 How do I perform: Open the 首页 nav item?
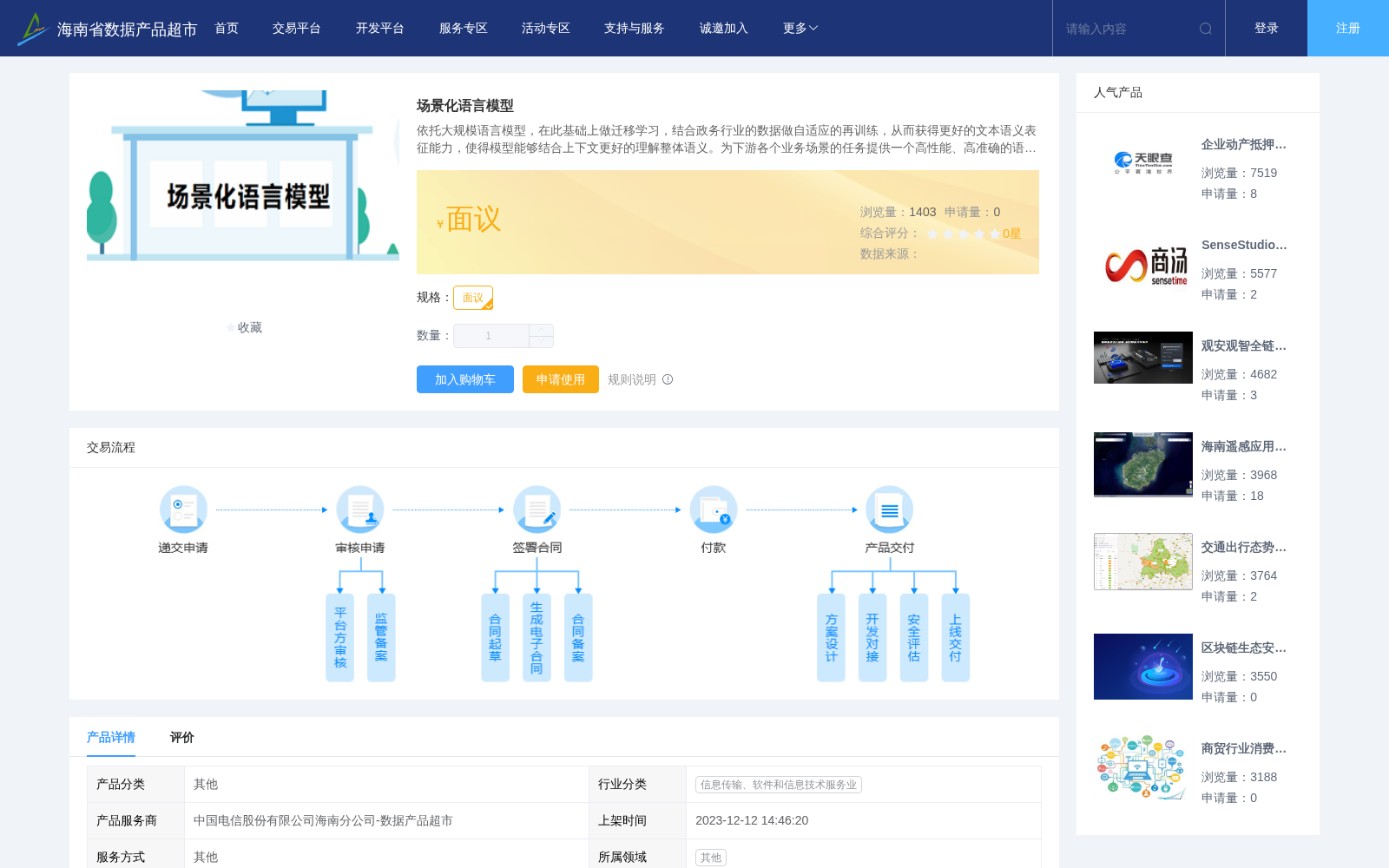point(227,29)
